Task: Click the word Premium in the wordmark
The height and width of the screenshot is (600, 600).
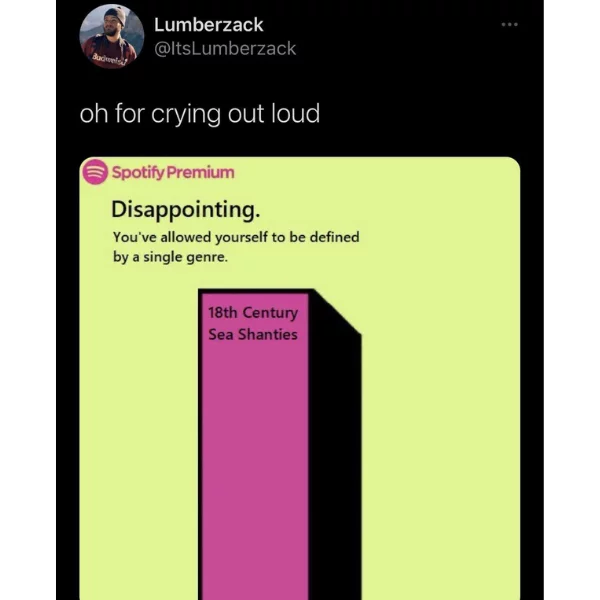Action: point(201,172)
